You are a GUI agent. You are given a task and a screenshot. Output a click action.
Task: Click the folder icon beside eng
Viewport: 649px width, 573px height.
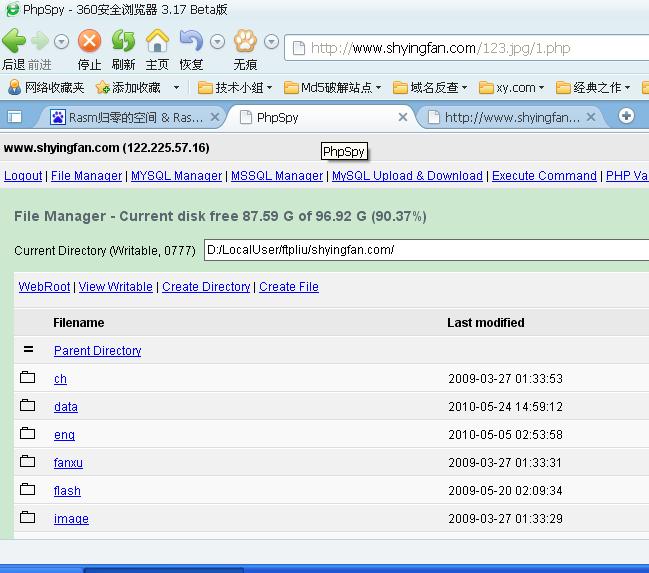click(28, 433)
